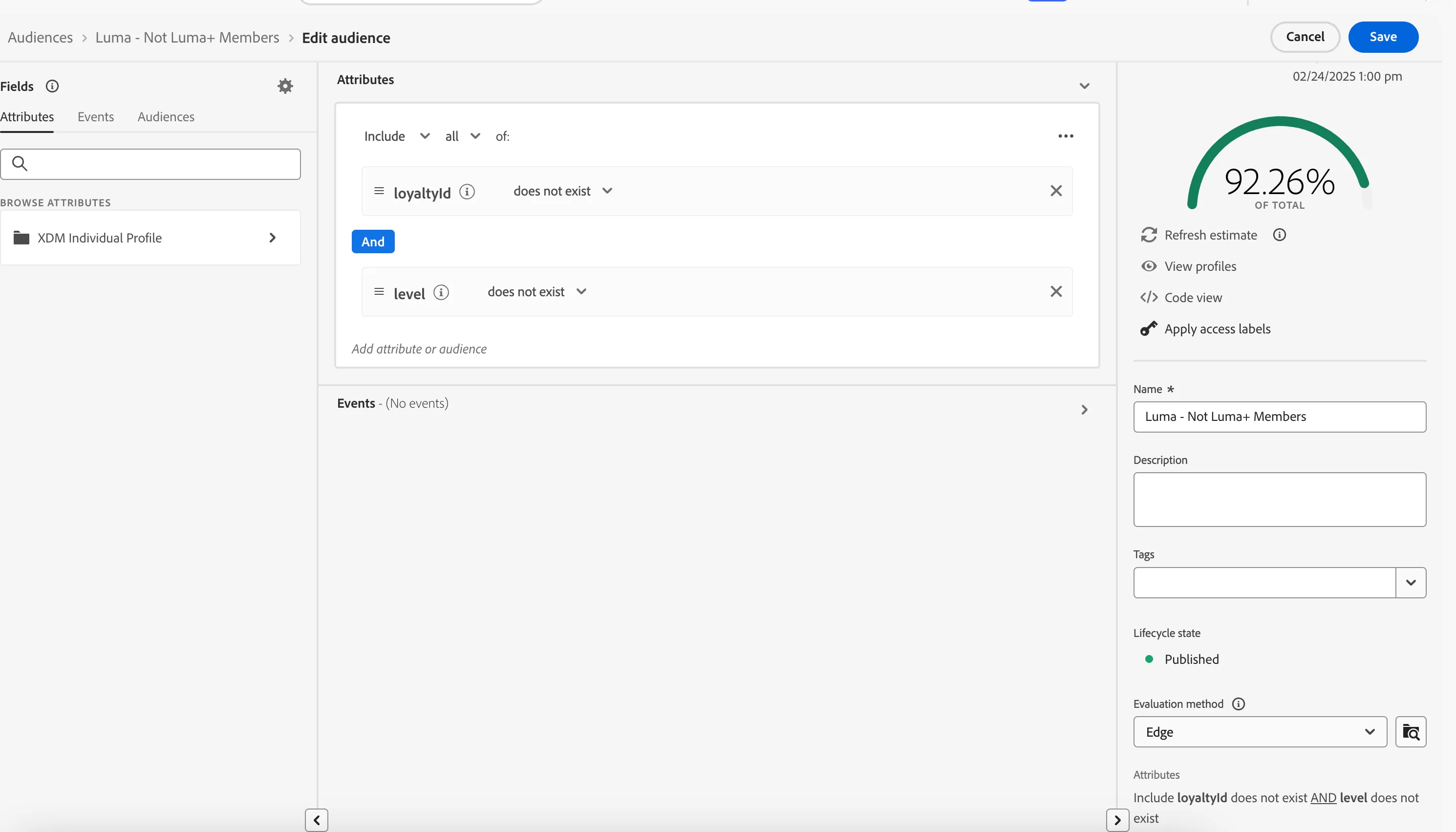This screenshot has width=1456, height=832.
Task: Click the loyaltyId info icon
Action: [467, 192]
